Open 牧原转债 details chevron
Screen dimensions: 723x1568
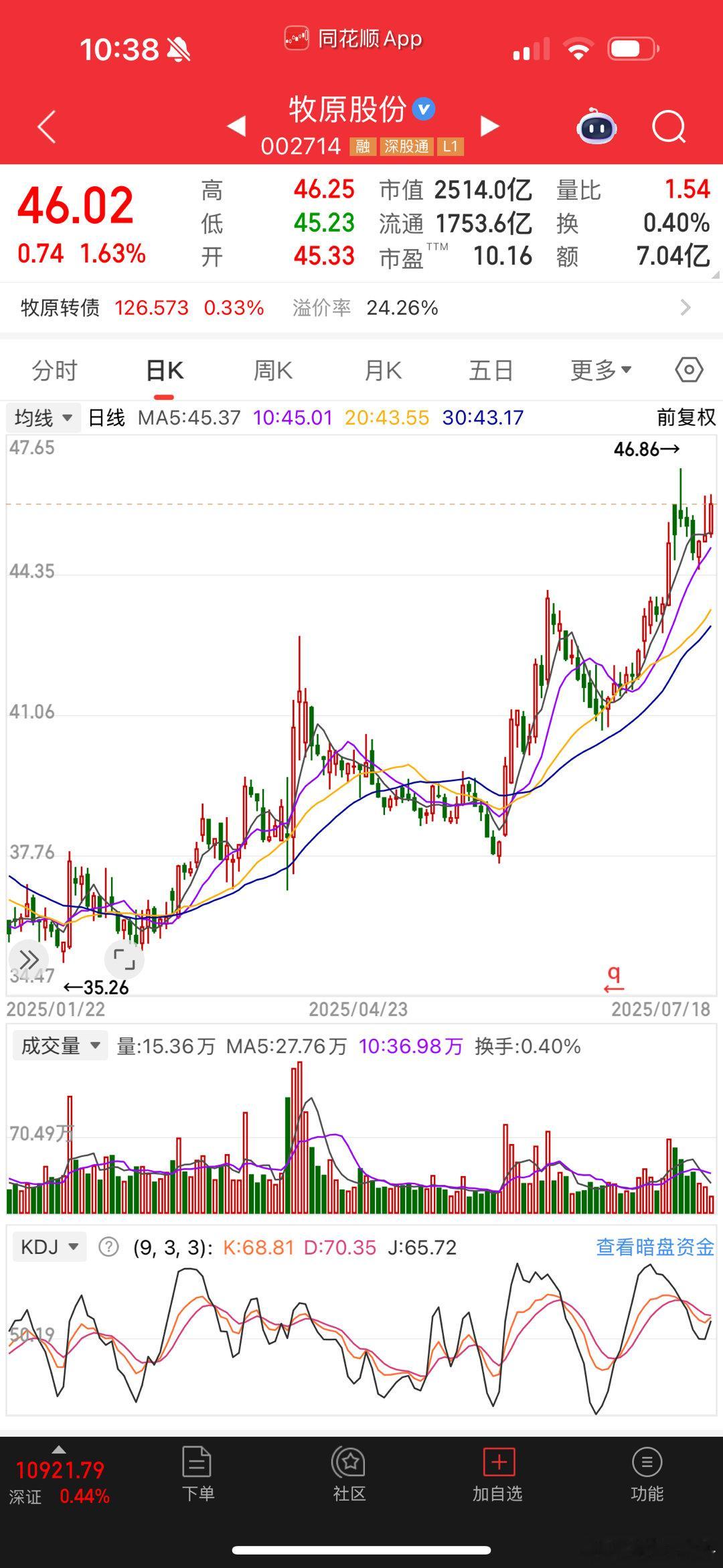click(x=685, y=307)
